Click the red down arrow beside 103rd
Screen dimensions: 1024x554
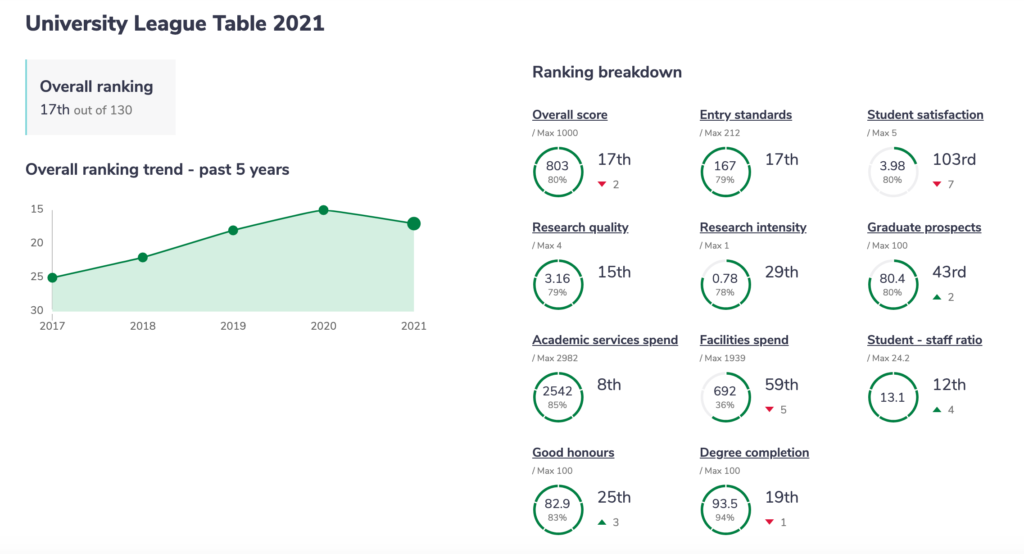936,184
